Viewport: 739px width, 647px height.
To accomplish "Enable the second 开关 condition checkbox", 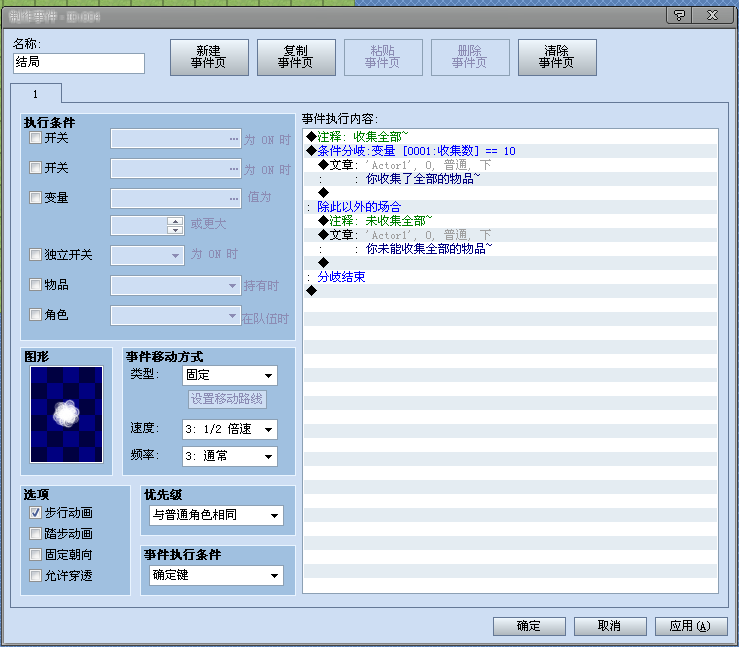I will pyautogui.click(x=35, y=167).
